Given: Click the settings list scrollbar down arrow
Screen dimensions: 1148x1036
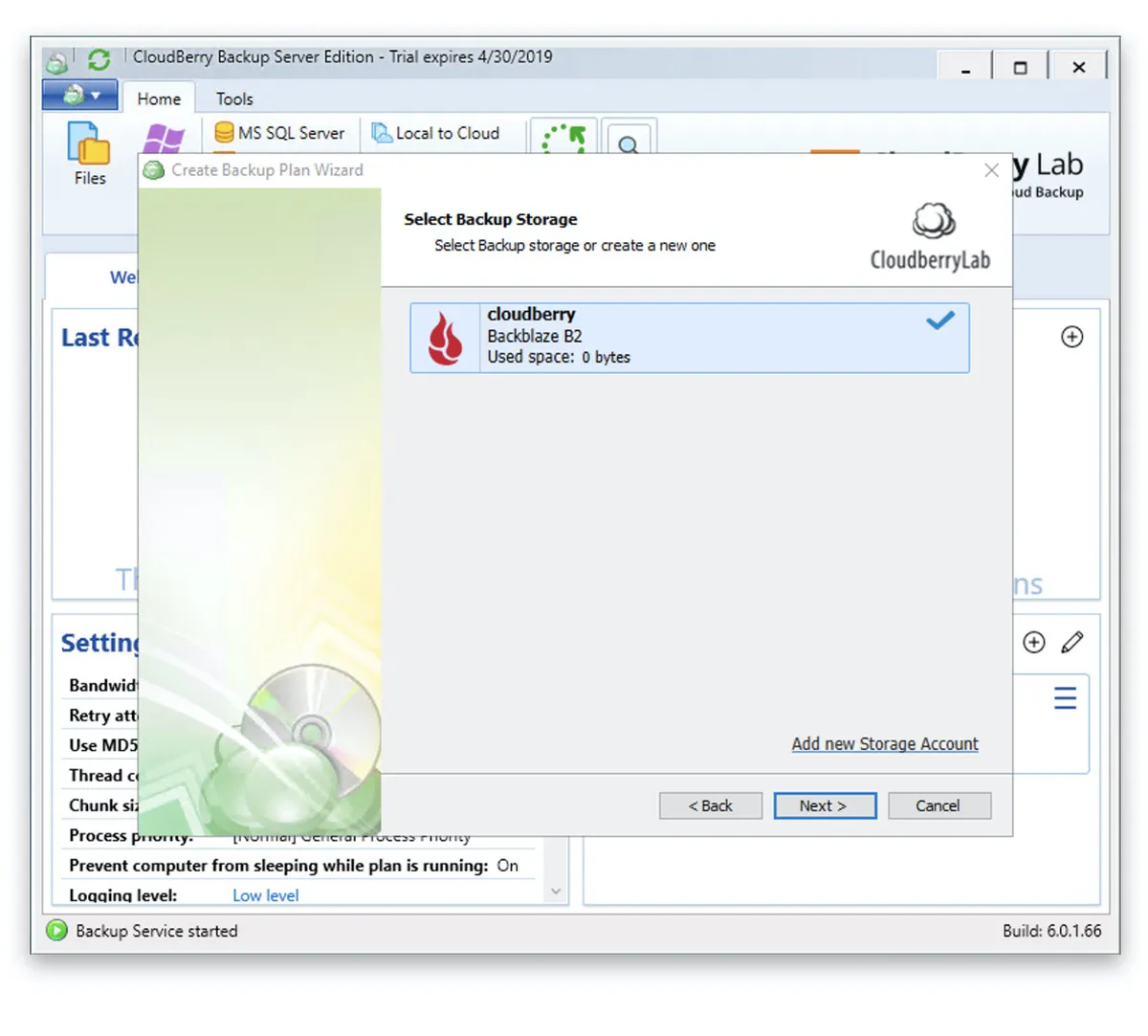Looking at the screenshot, I should coord(556,891).
